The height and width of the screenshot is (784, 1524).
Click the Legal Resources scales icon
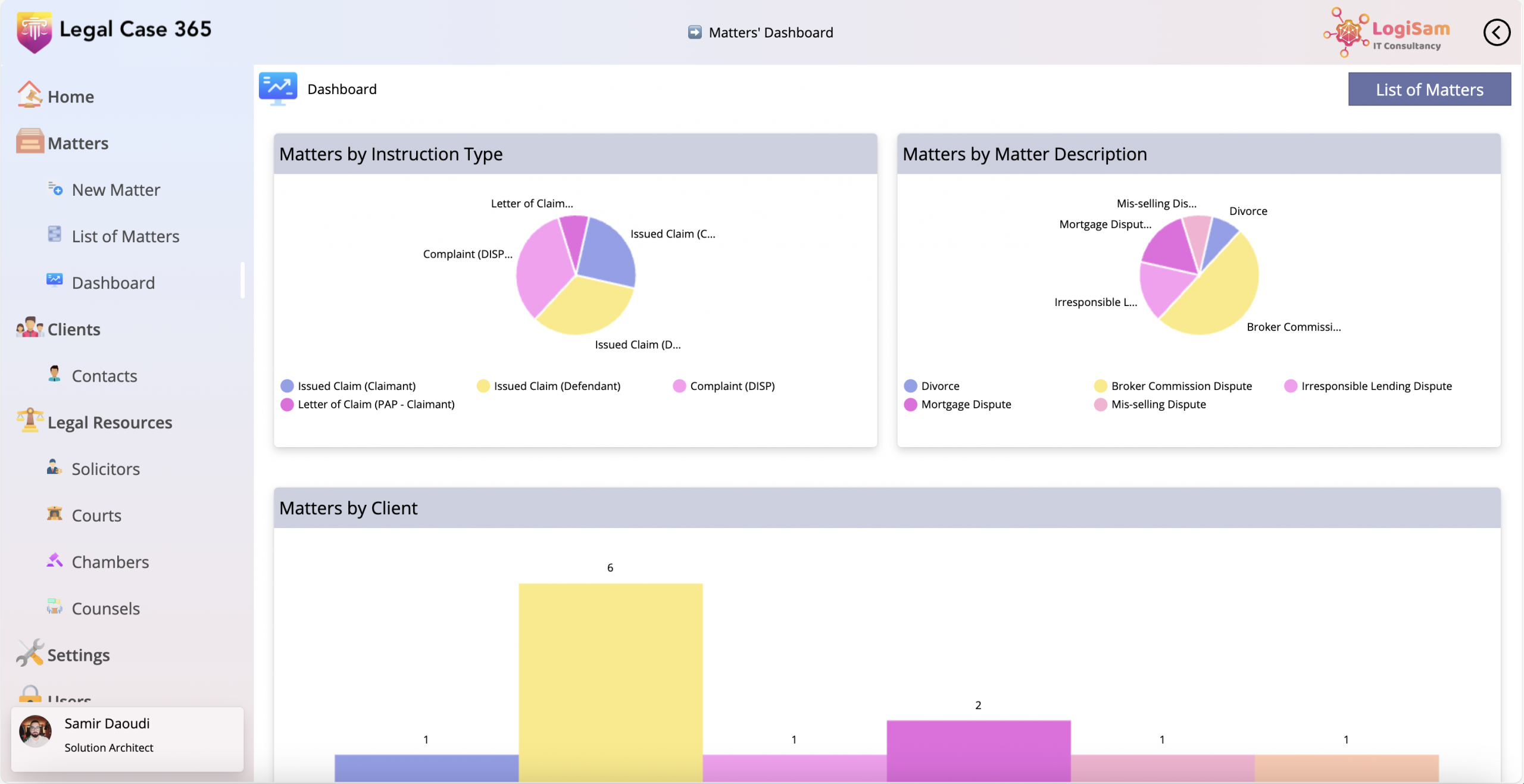30,421
